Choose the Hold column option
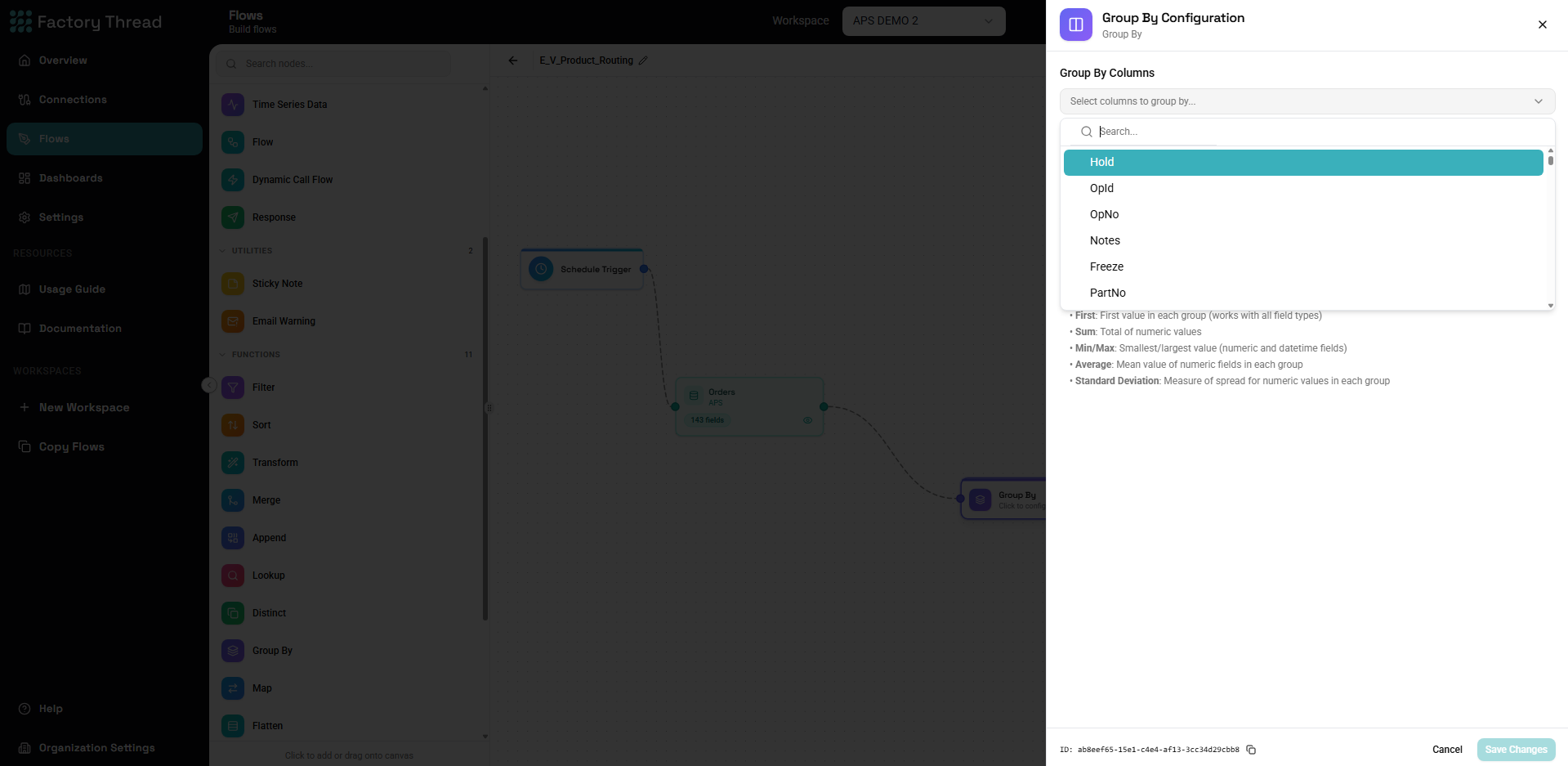The height and width of the screenshot is (766, 1568). pos(1303,162)
